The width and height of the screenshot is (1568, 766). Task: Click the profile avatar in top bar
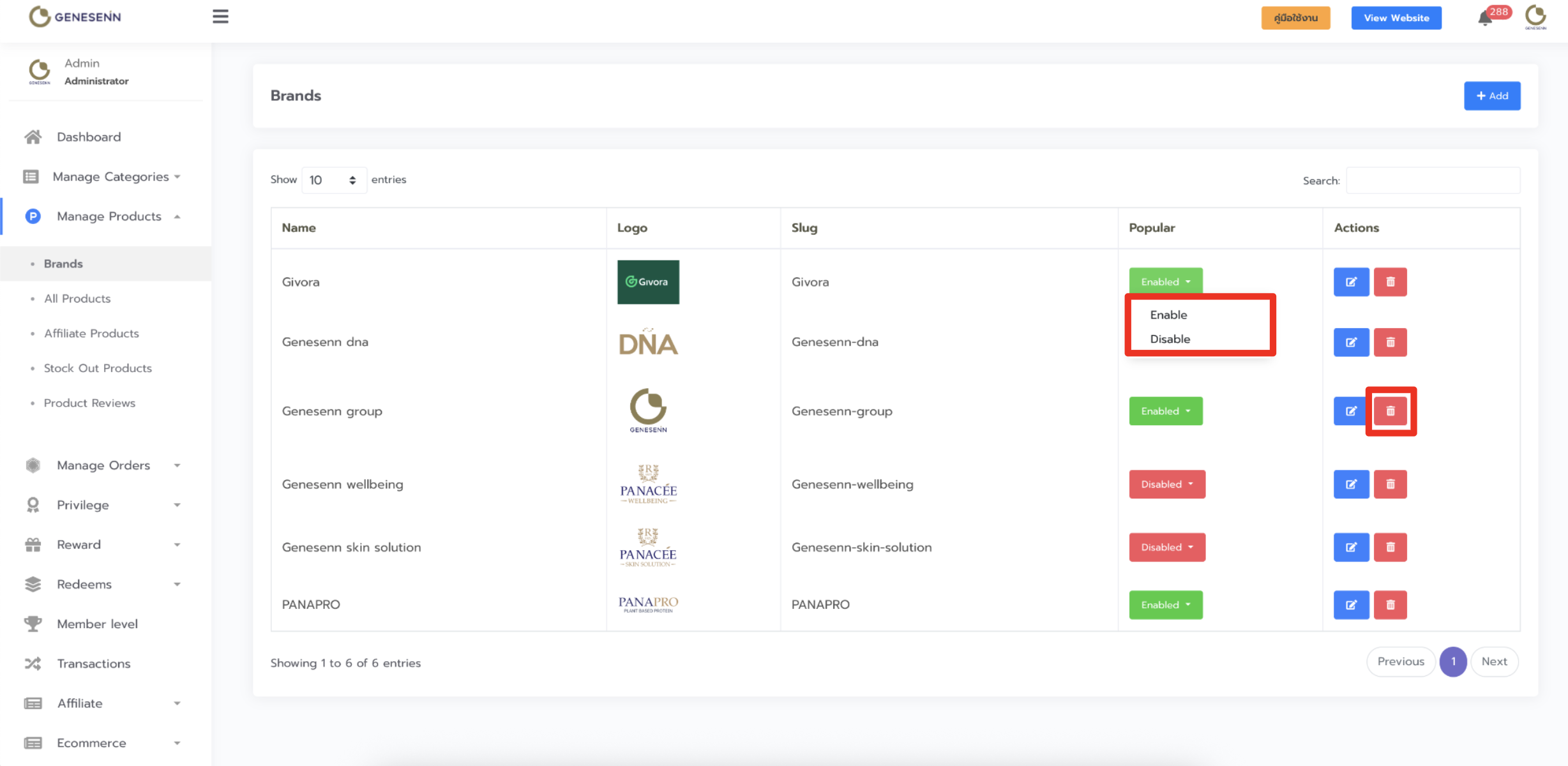1535,17
